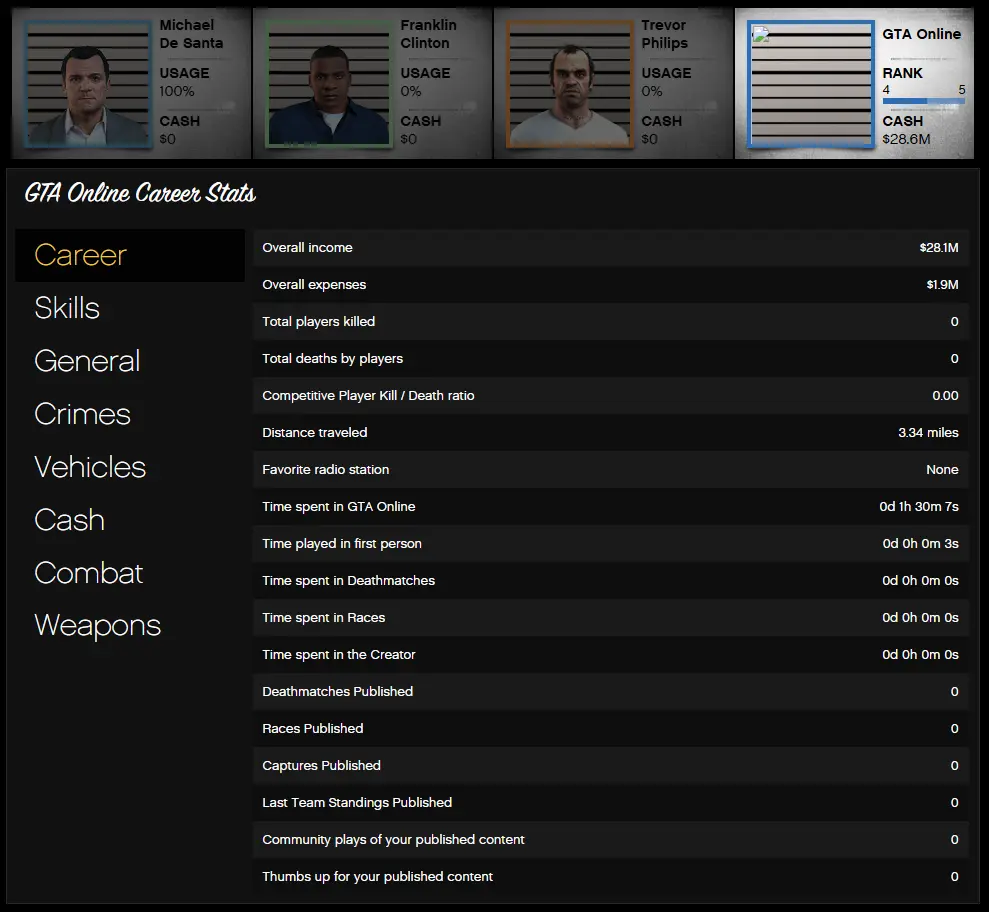Select the Distance traveled row
The image size is (989, 912).
(610, 433)
